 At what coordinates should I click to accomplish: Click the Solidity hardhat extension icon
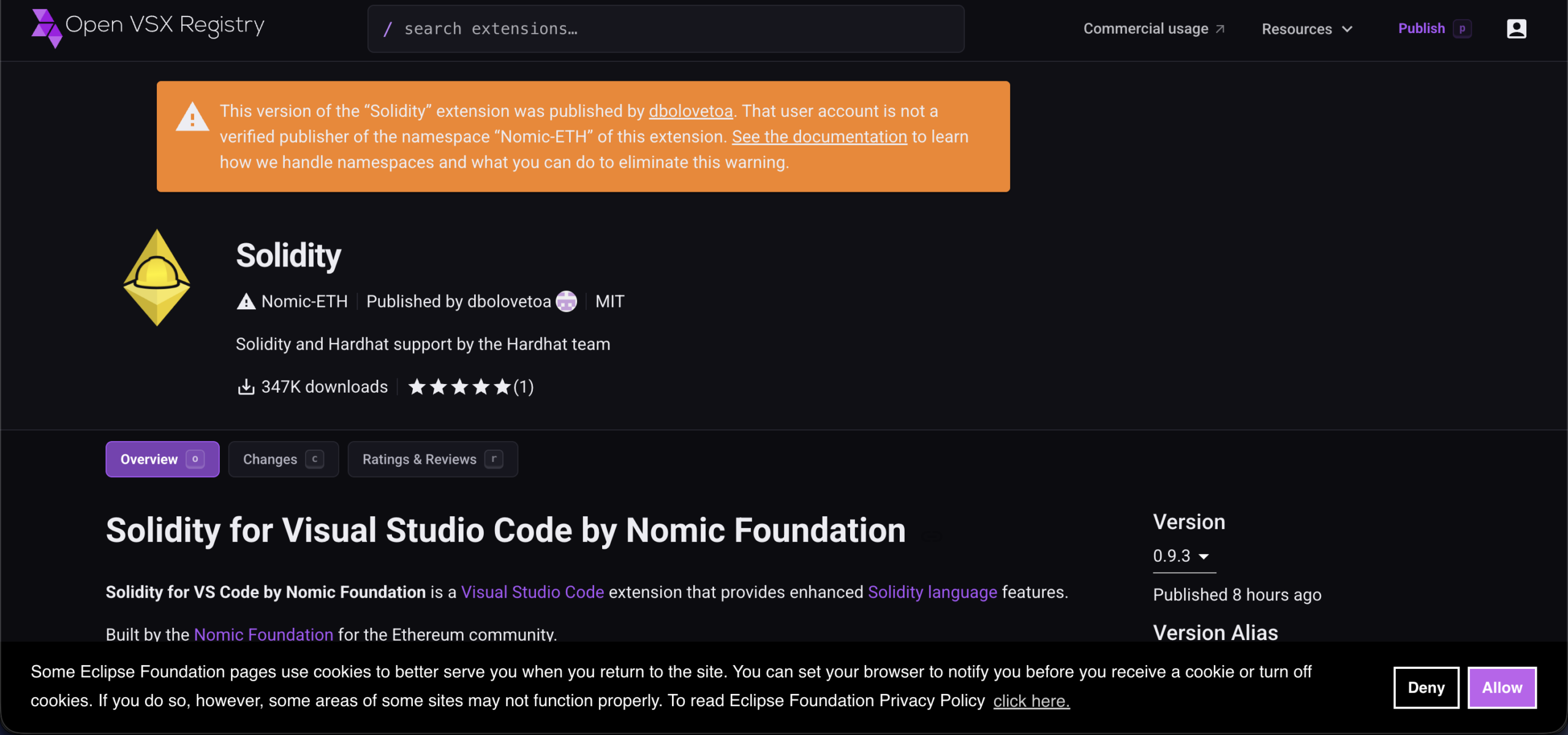click(x=157, y=277)
